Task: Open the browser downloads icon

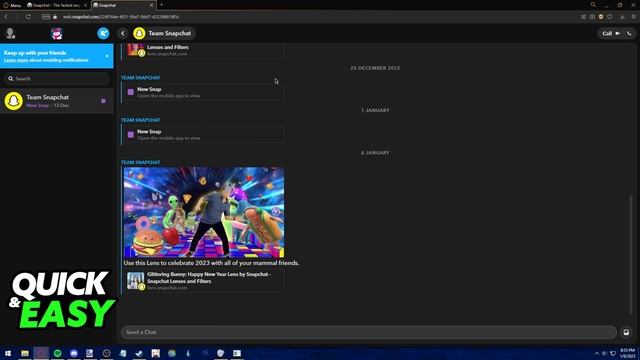Action: [x=622, y=17]
